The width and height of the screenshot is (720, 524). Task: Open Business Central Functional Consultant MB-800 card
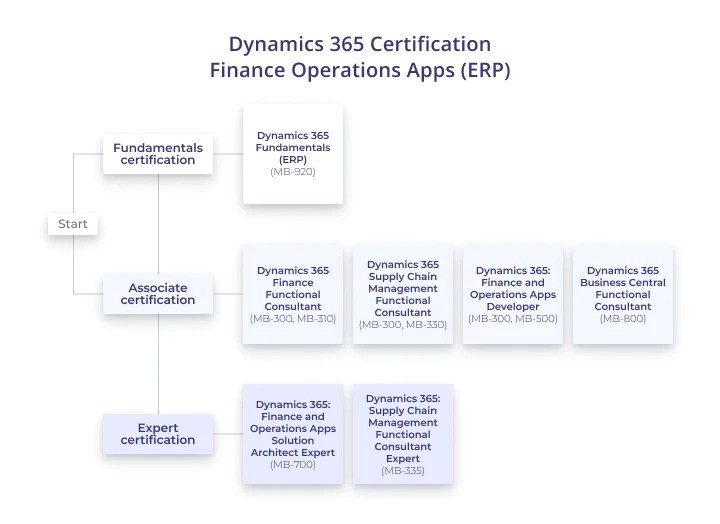(623, 294)
